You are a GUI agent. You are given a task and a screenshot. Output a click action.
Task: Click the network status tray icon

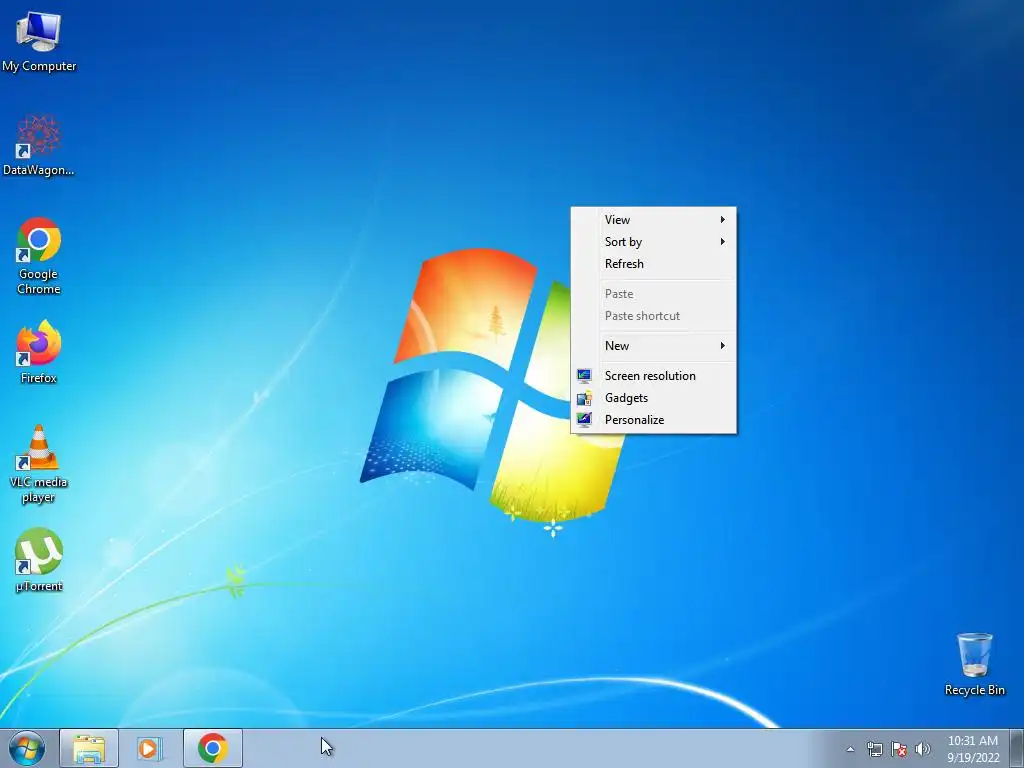click(x=874, y=749)
